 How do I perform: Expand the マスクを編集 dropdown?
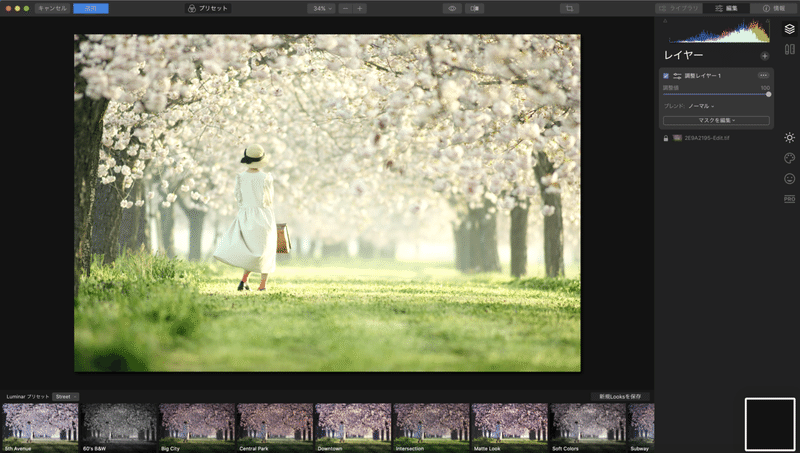click(x=716, y=120)
